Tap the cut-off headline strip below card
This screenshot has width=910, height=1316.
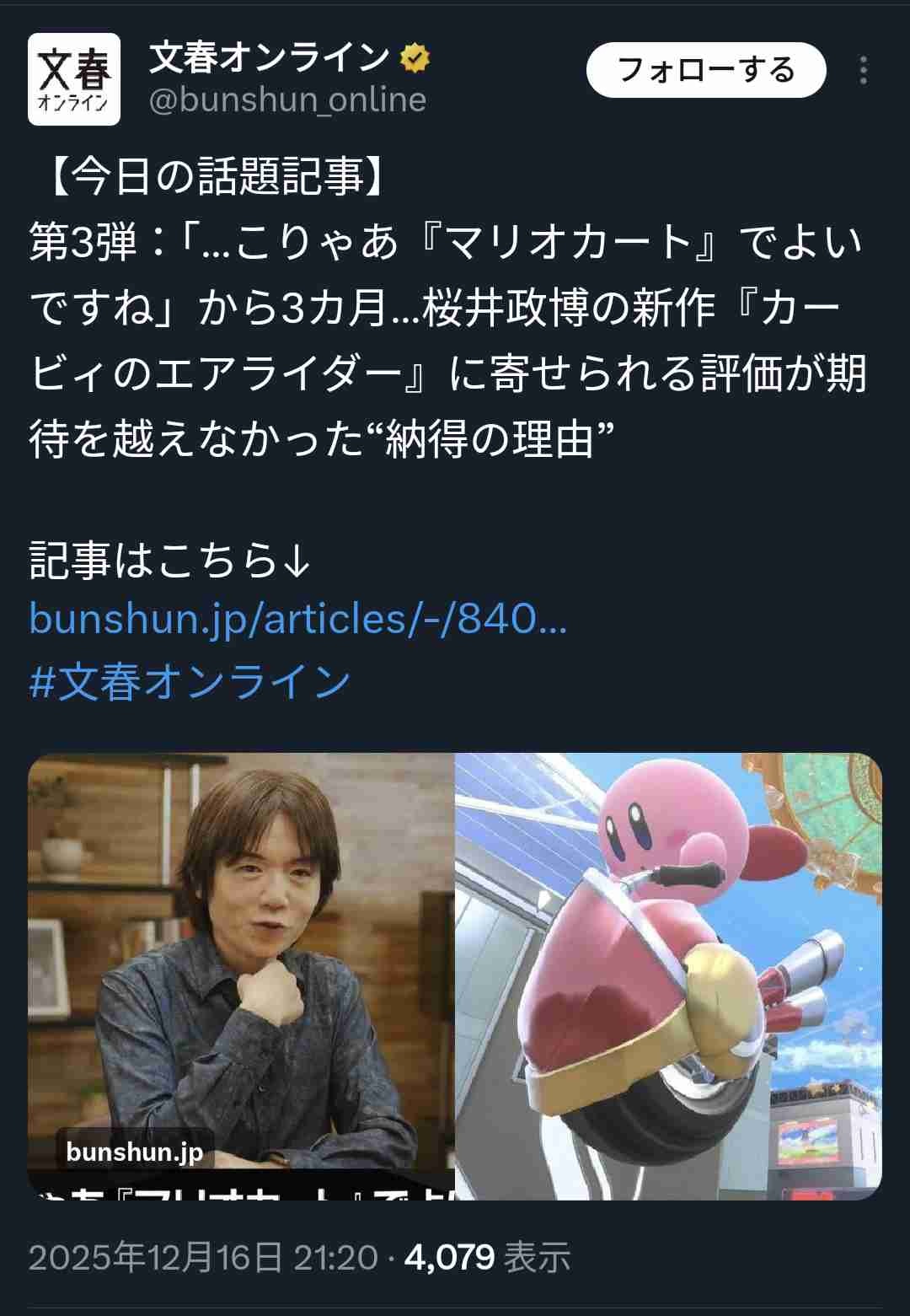[242, 1185]
